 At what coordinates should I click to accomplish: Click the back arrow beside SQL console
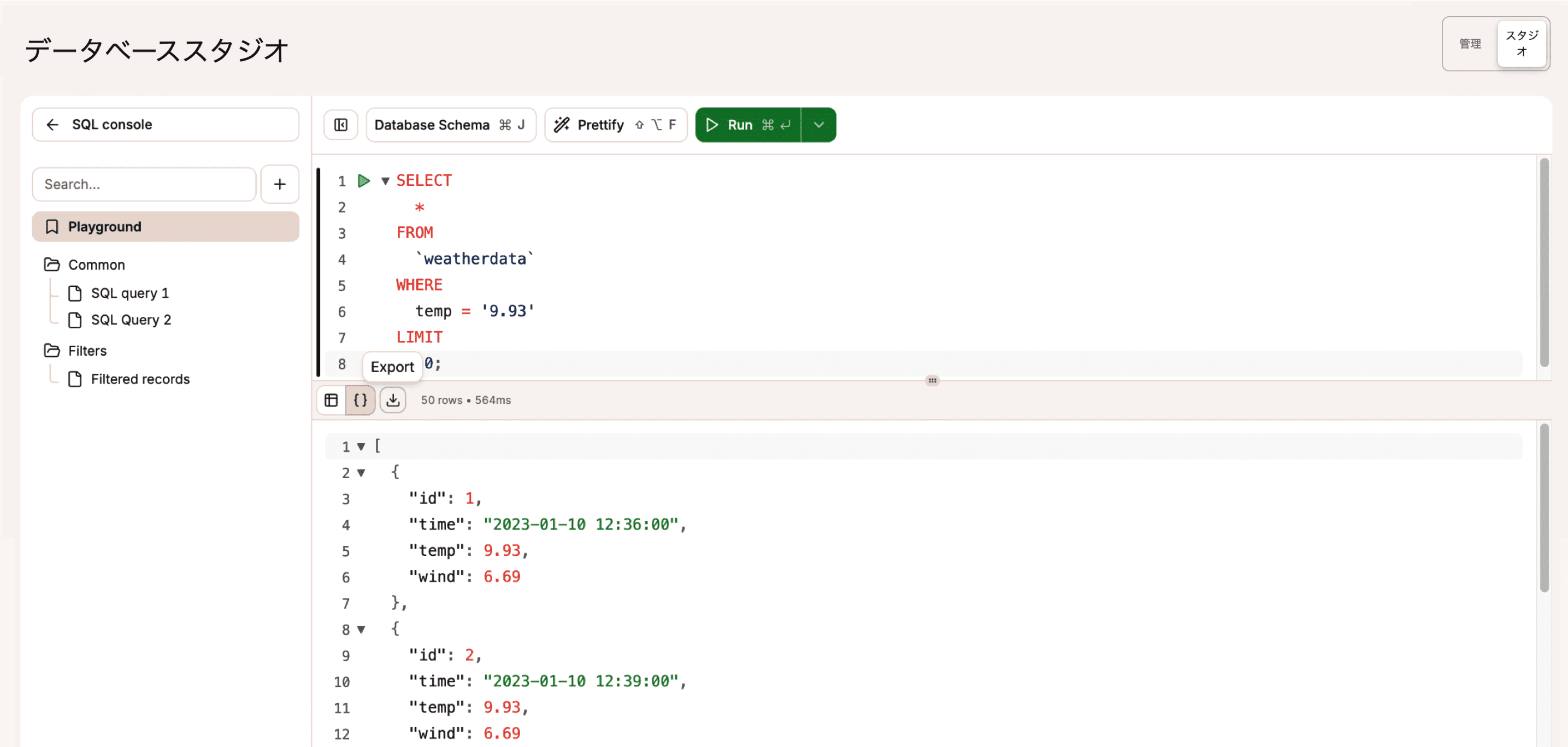[x=53, y=125]
